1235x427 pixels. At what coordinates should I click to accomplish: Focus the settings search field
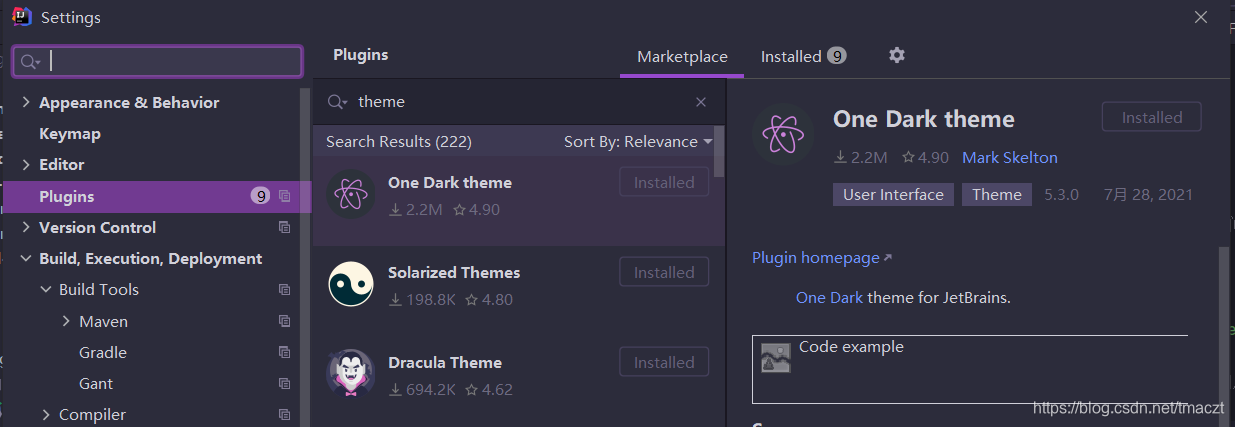tap(157, 62)
